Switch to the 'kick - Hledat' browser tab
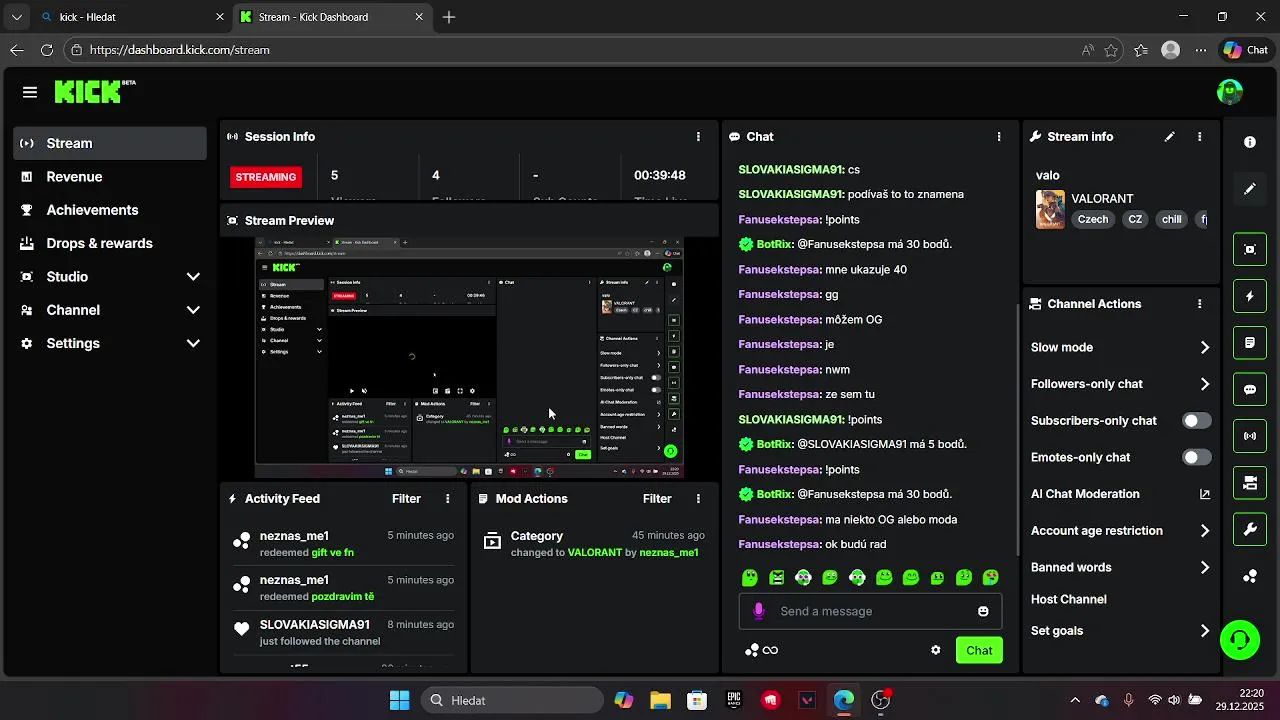 click(132, 17)
